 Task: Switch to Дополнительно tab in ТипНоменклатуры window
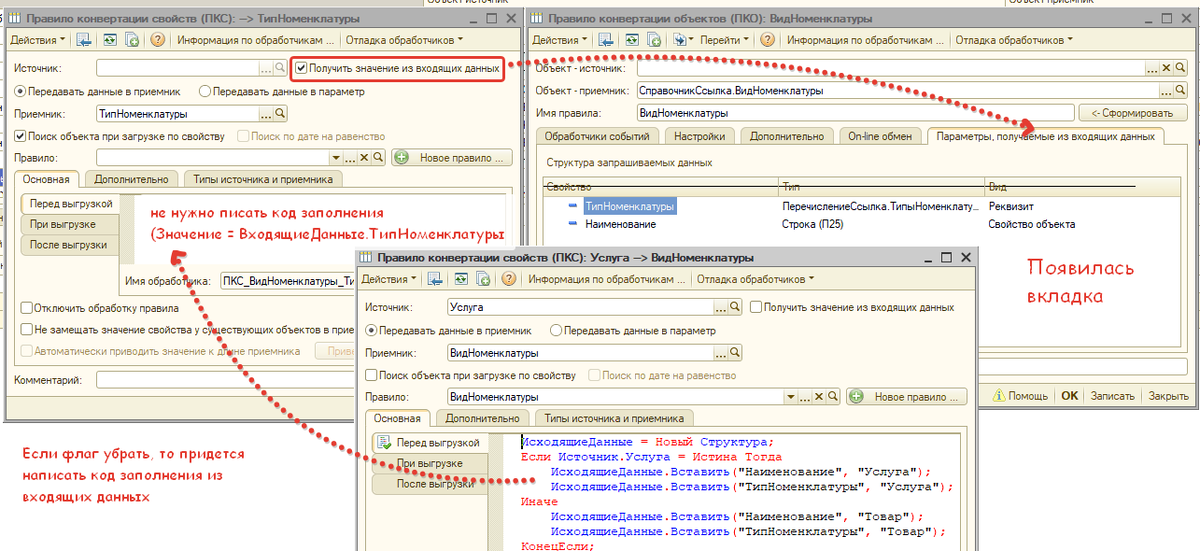click(131, 179)
